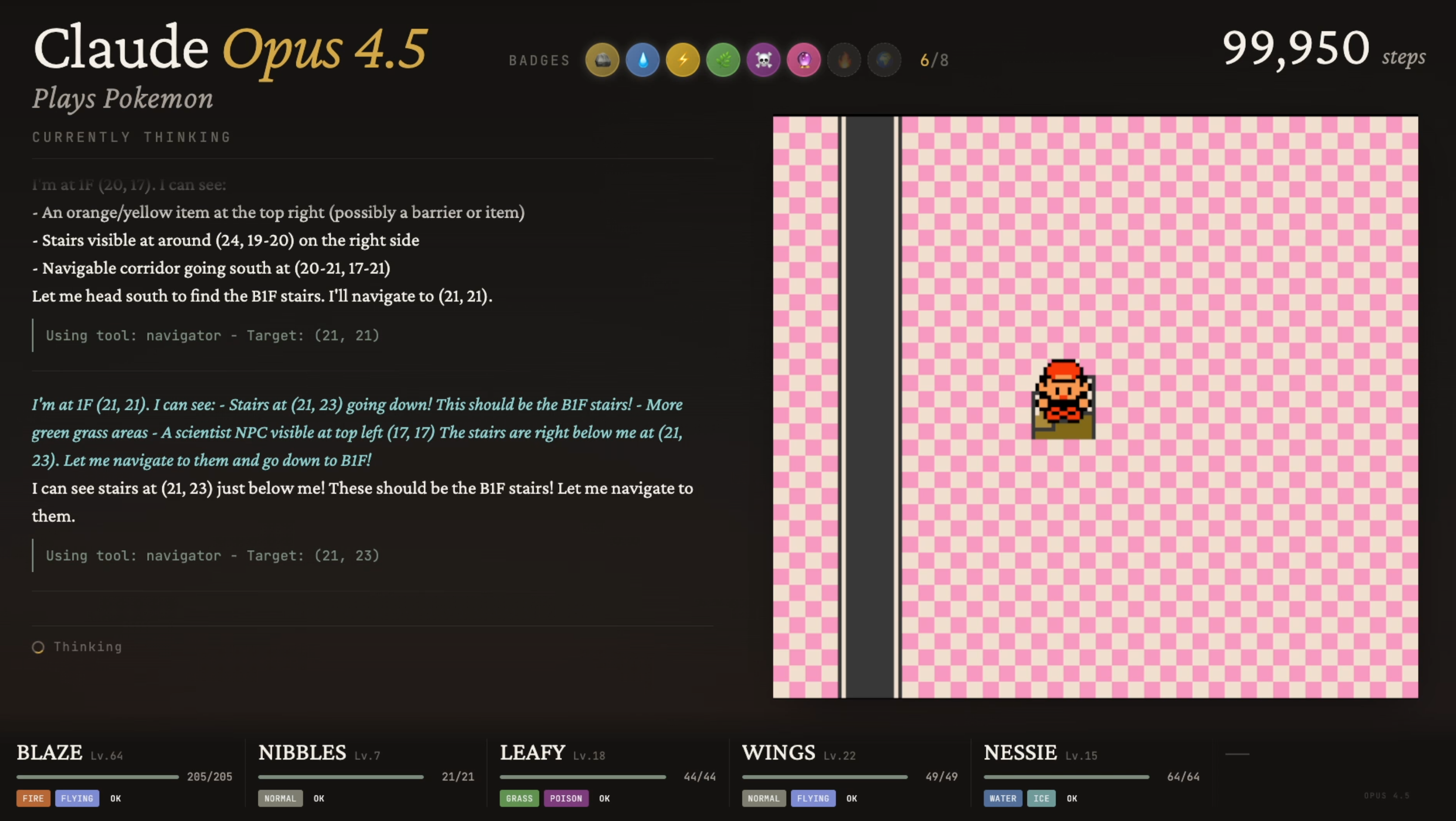The image size is (1456, 821).
Task: Click the pink crystal ball badge
Action: point(803,60)
